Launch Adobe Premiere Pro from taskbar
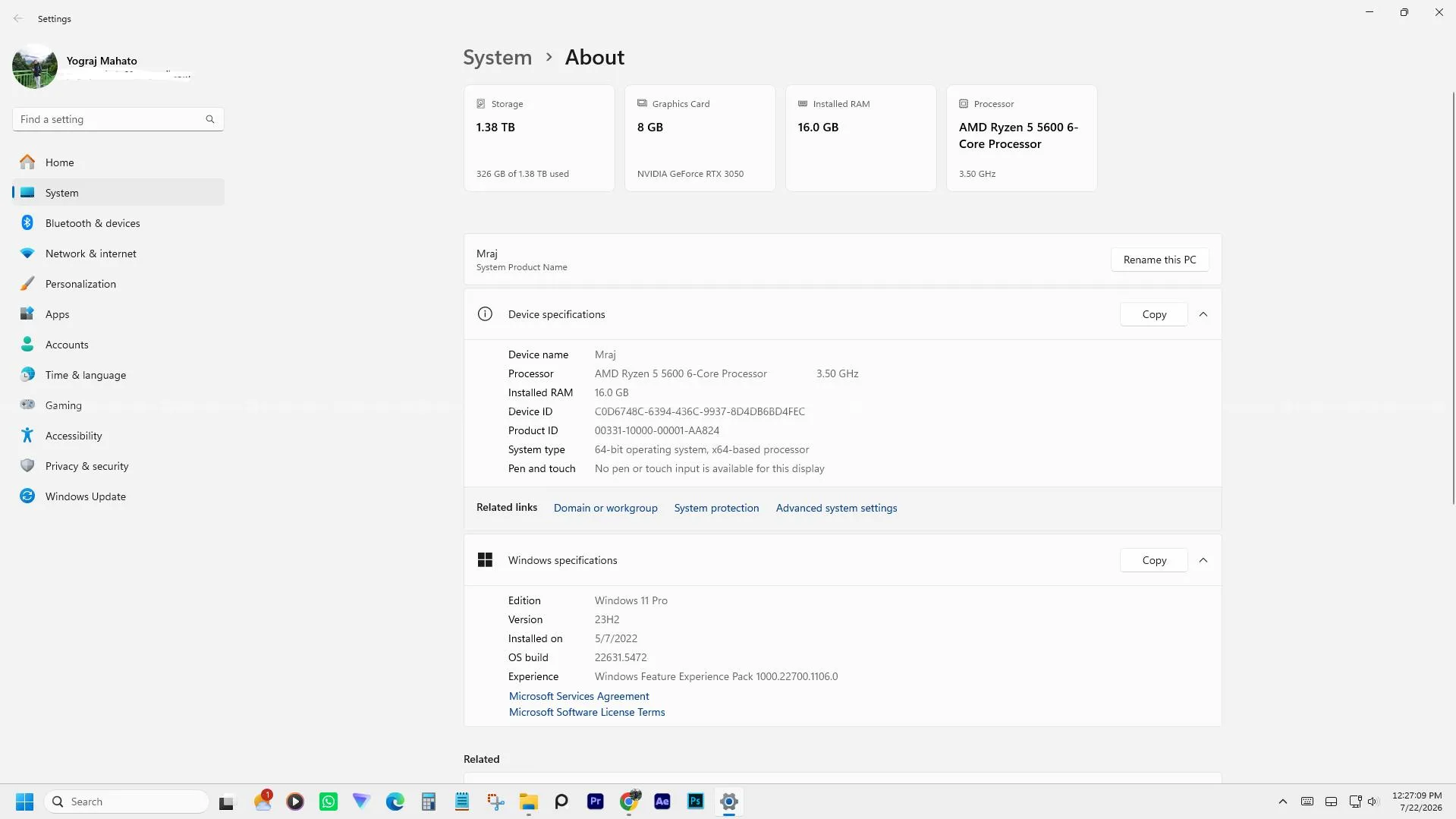Viewport: 1456px width, 819px height. click(x=596, y=802)
